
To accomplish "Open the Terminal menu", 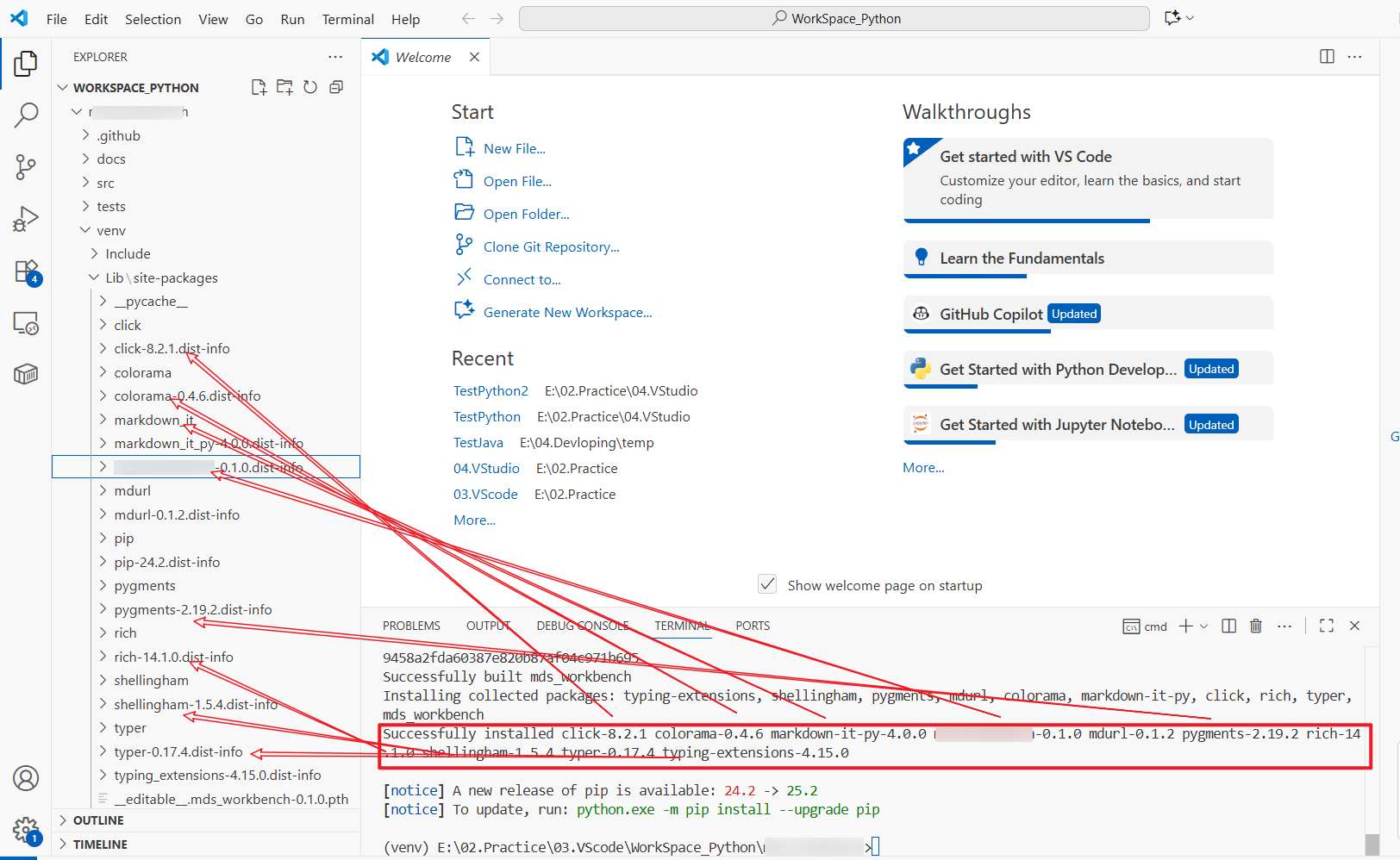I will pos(348,19).
